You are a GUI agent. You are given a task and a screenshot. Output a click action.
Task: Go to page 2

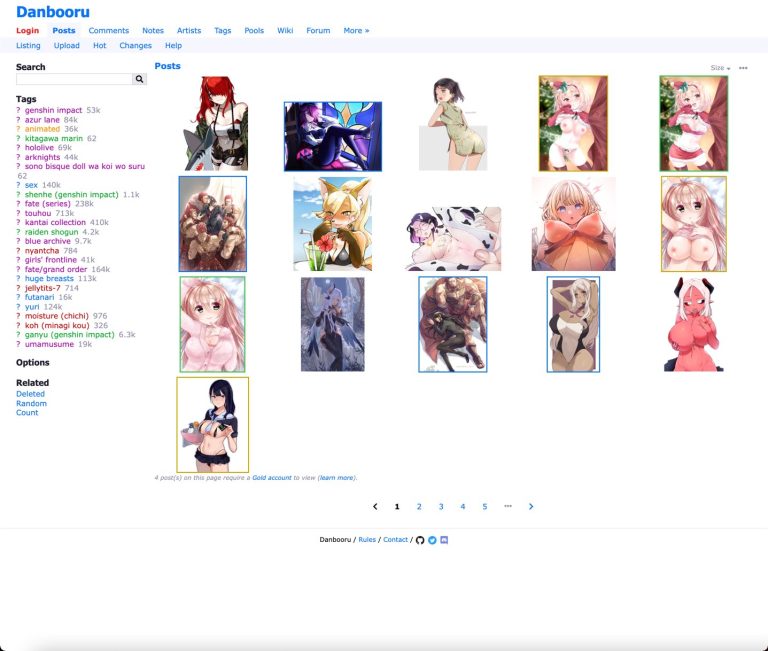click(x=419, y=506)
